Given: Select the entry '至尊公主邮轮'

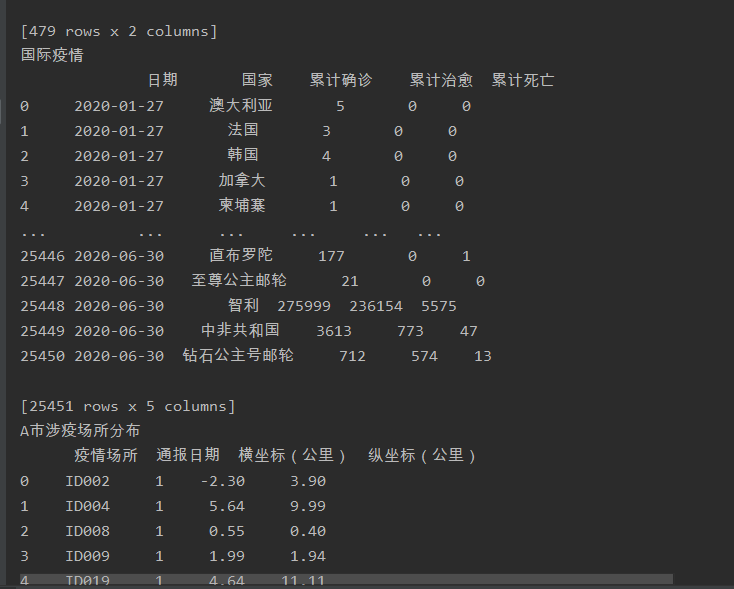Looking at the screenshot, I should point(239,280).
